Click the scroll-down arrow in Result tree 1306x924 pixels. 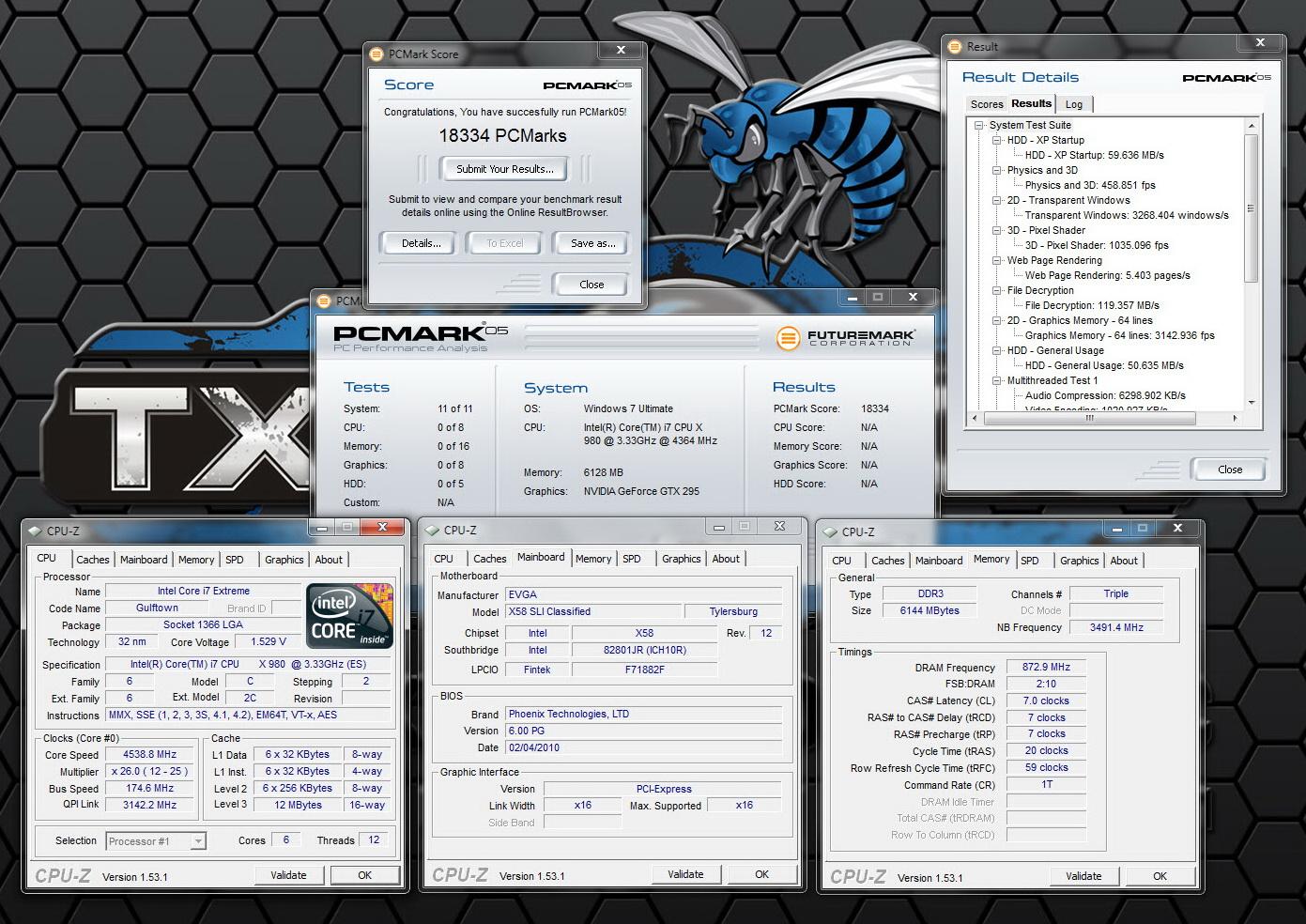pos(1251,403)
